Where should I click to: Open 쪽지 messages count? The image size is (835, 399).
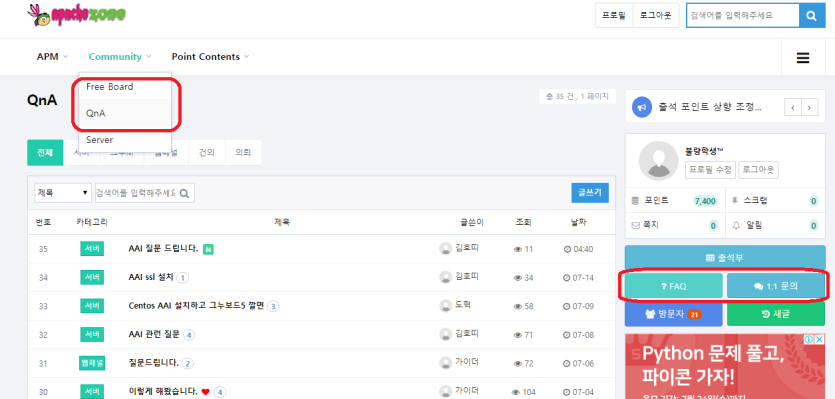pyautogui.click(x=713, y=225)
